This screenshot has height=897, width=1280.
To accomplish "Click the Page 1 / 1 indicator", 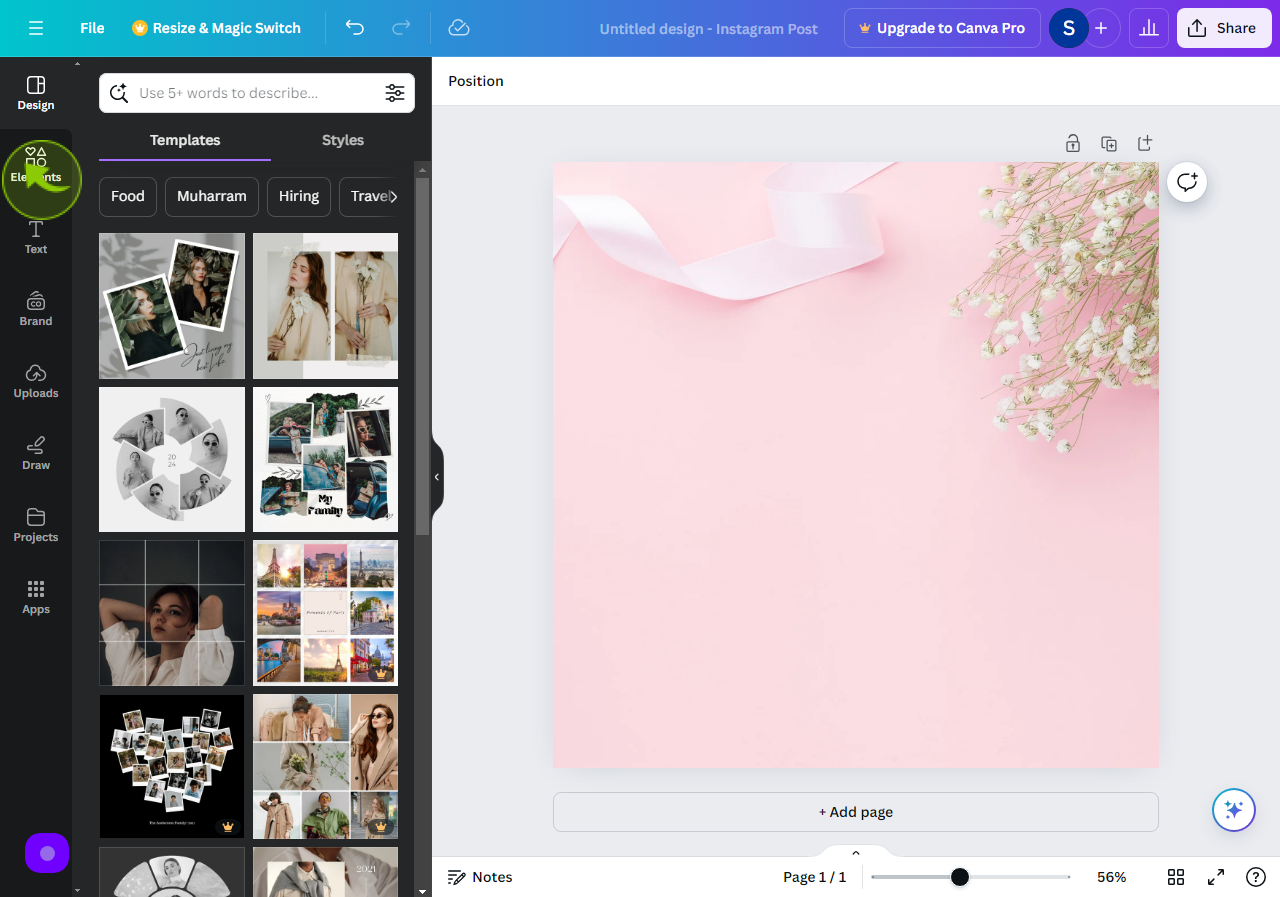I will point(815,877).
